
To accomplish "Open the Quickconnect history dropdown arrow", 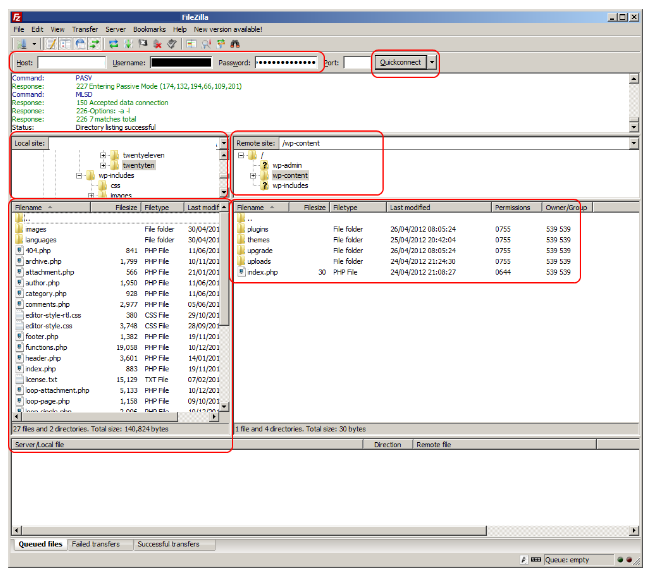I will pos(432,62).
